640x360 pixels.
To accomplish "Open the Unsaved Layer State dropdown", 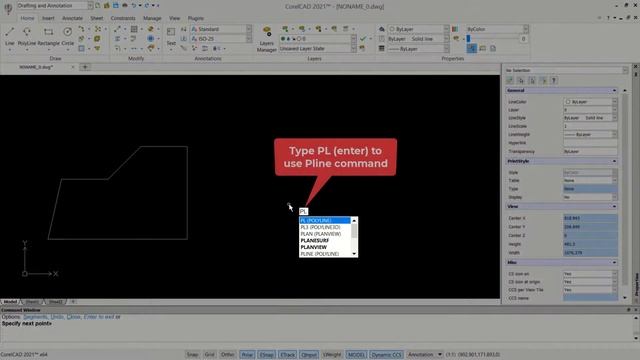I will point(318,48).
